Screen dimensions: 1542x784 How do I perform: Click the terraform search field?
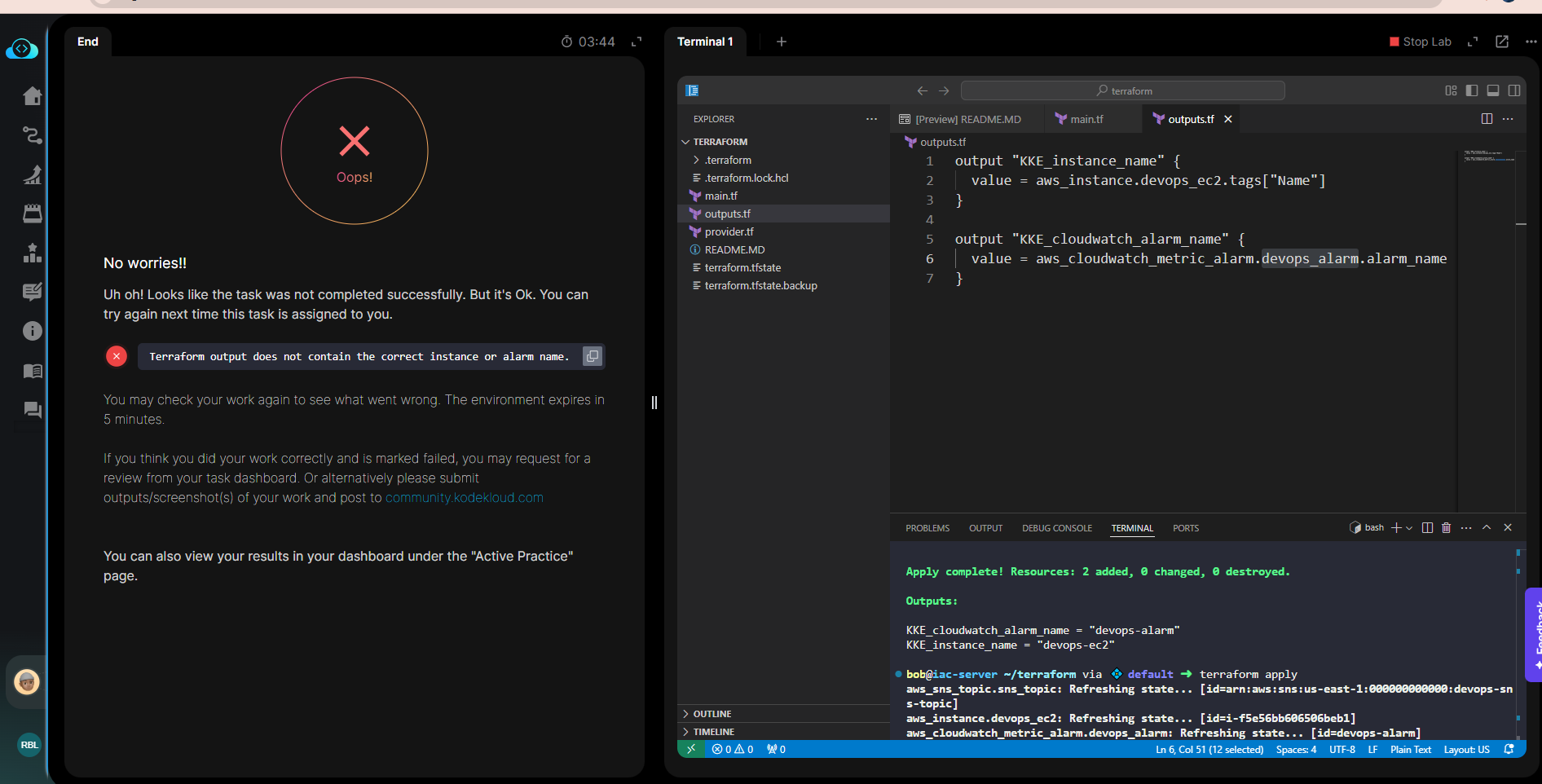(x=1122, y=90)
